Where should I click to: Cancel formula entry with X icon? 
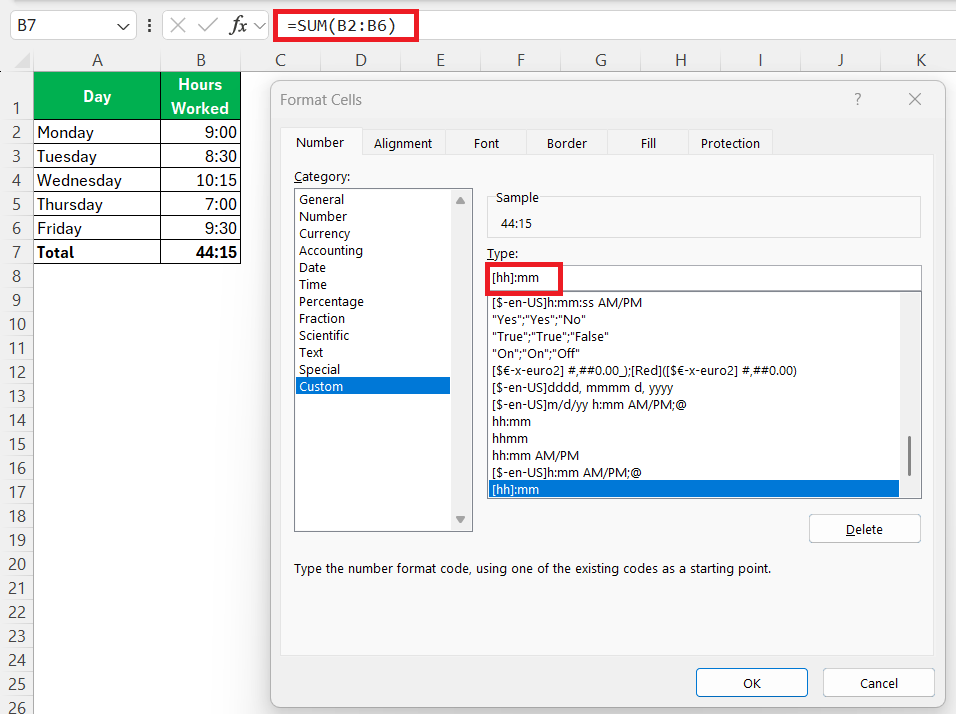tap(178, 26)
